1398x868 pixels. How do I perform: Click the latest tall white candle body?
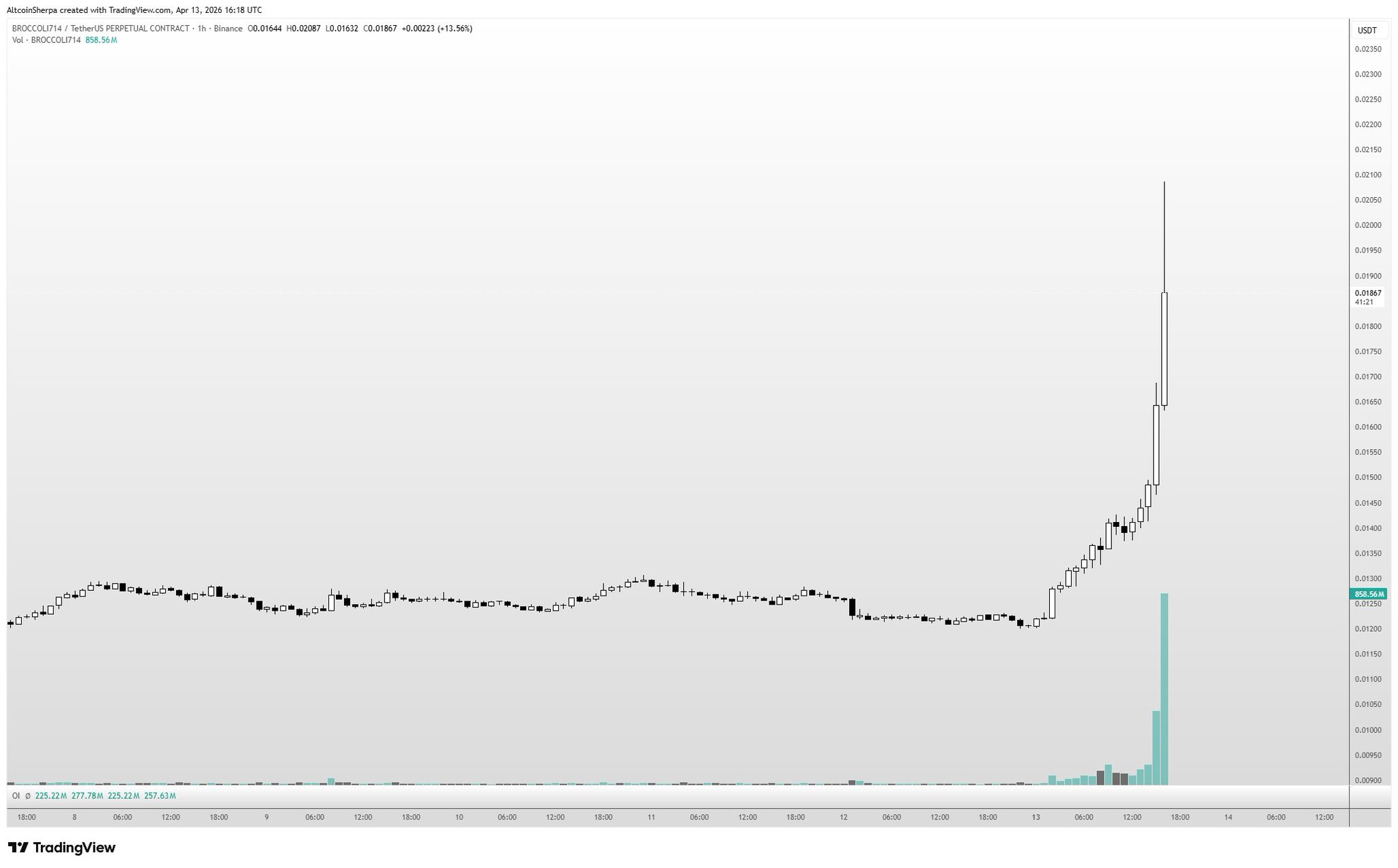pyautogui.click(x=1164, y=349)
